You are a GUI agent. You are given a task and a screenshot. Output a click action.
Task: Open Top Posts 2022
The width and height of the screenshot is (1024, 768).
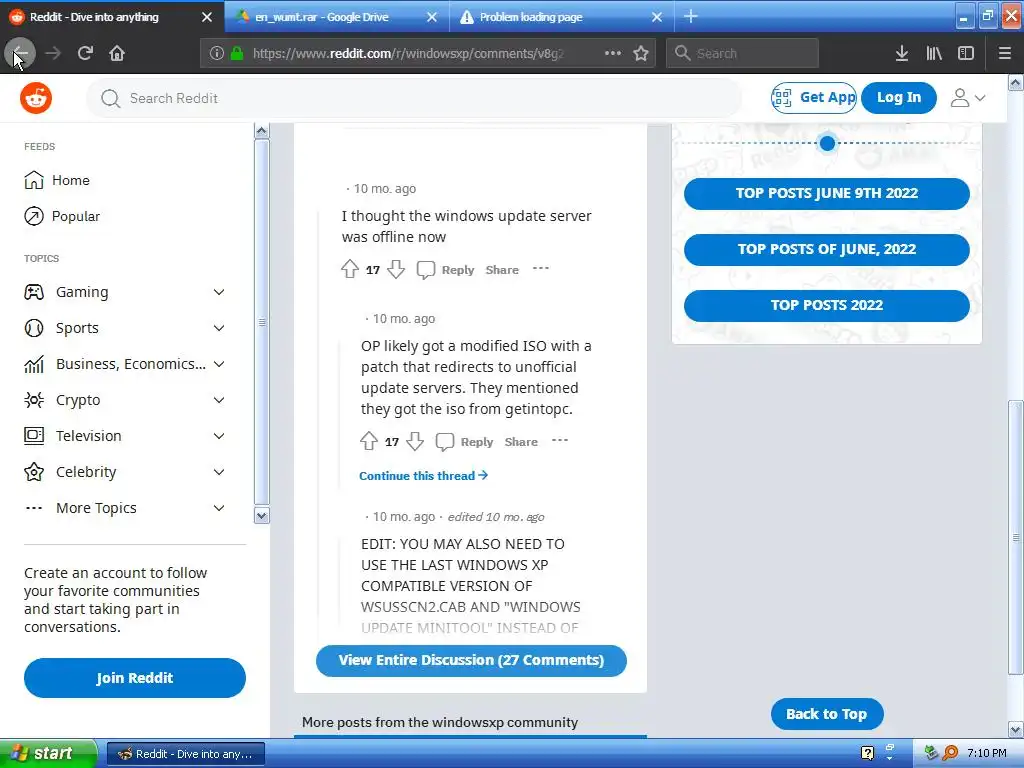tap(827, 306)
